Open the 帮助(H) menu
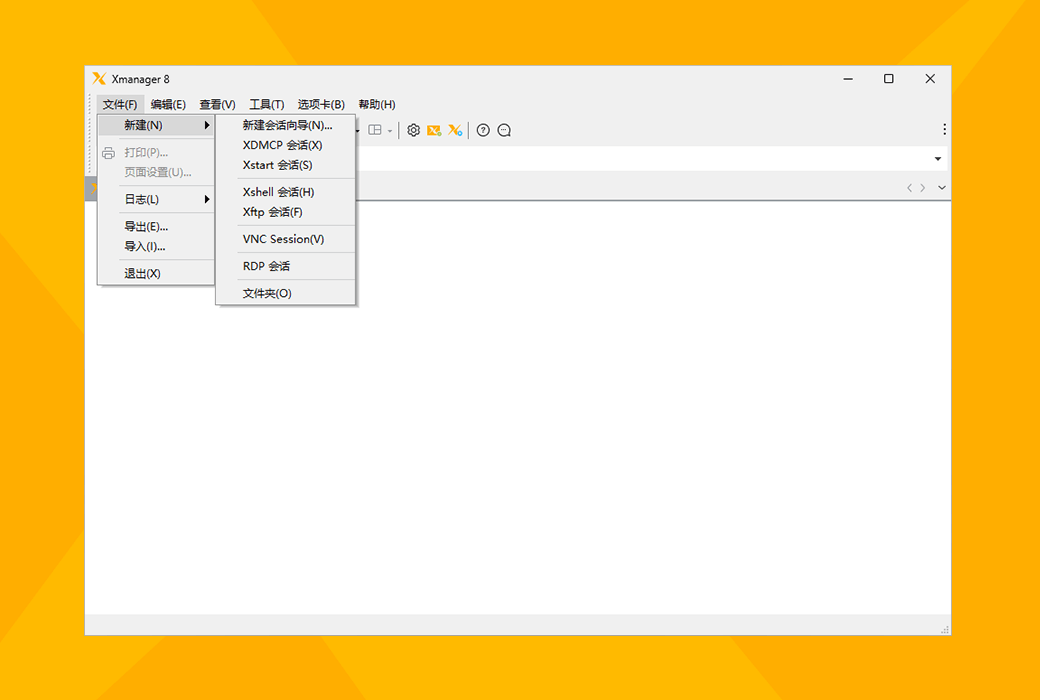The width and height of the screenshot is (1040, 700). pyautogui.click(x=377, y=104)
